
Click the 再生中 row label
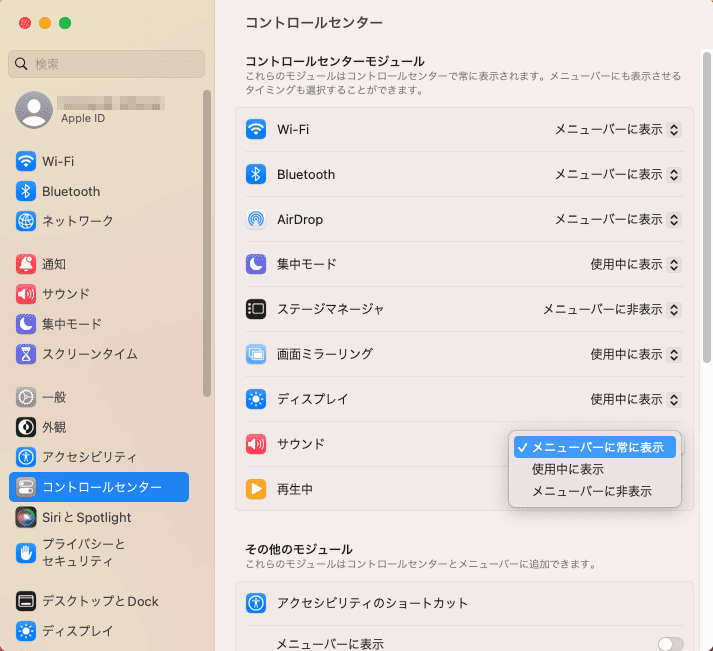tap(295, 489)
